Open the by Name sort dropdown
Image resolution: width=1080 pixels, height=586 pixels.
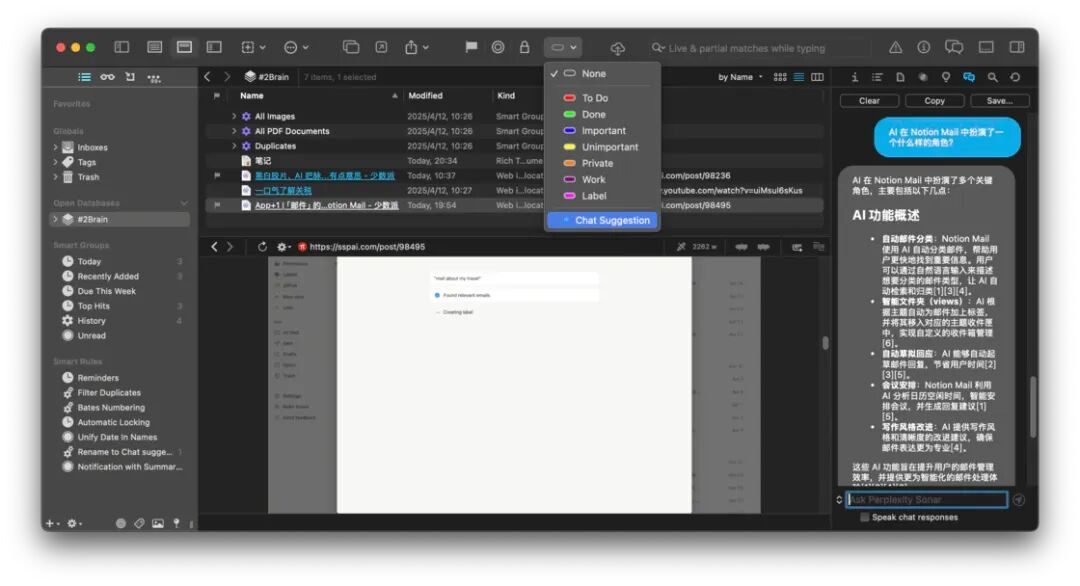coord(740,77)
